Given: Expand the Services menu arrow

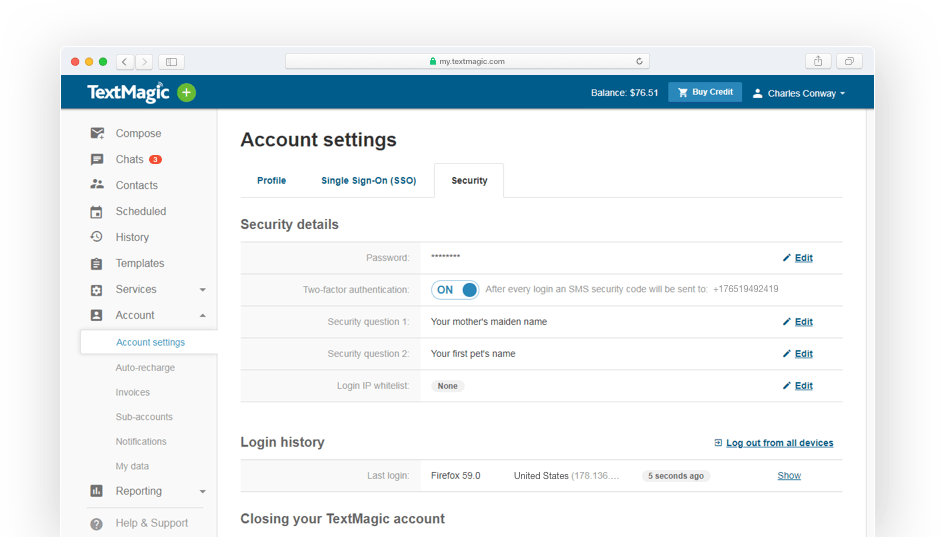Looking at the screenshot, I should click(203, 289).
